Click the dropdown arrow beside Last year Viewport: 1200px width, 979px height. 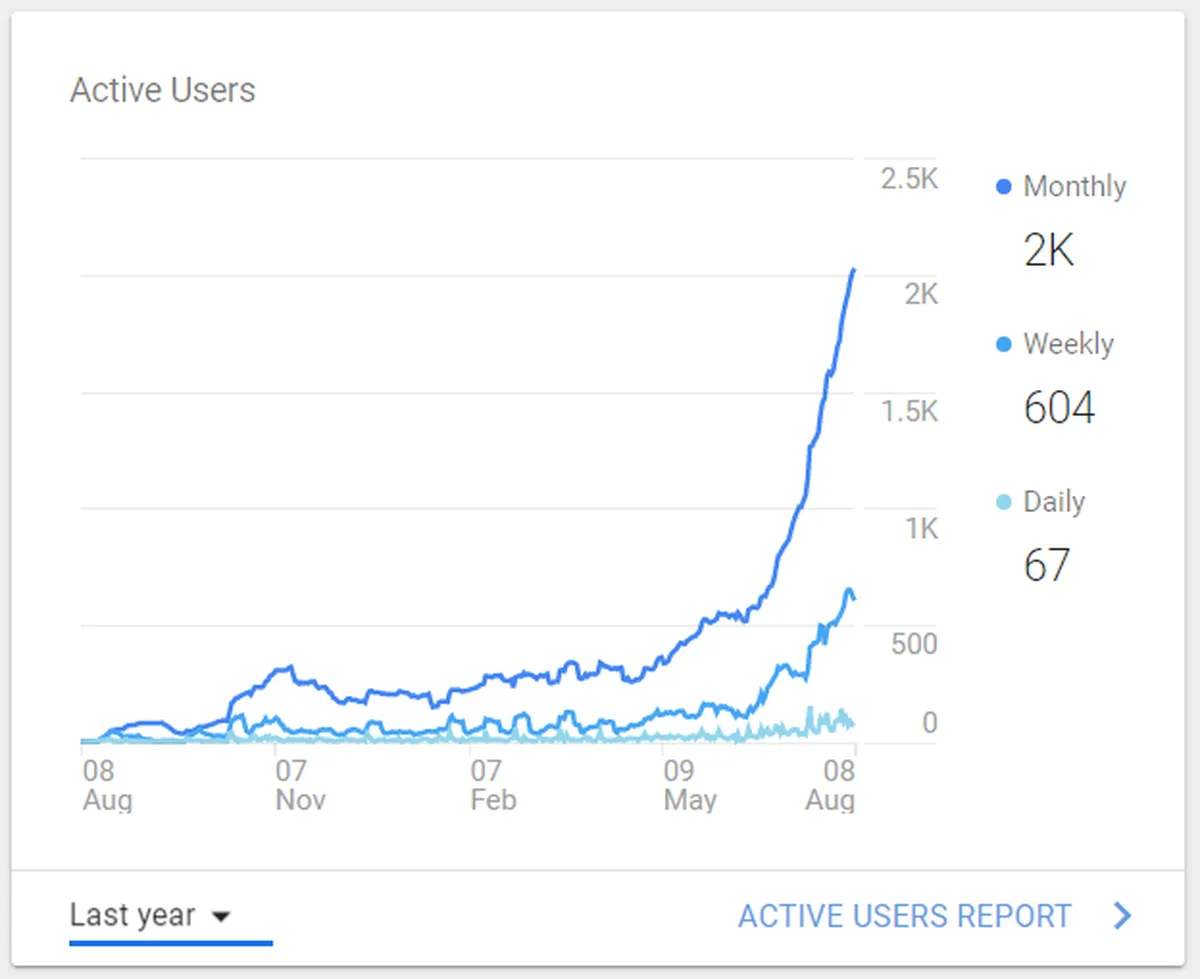(223, 916)
